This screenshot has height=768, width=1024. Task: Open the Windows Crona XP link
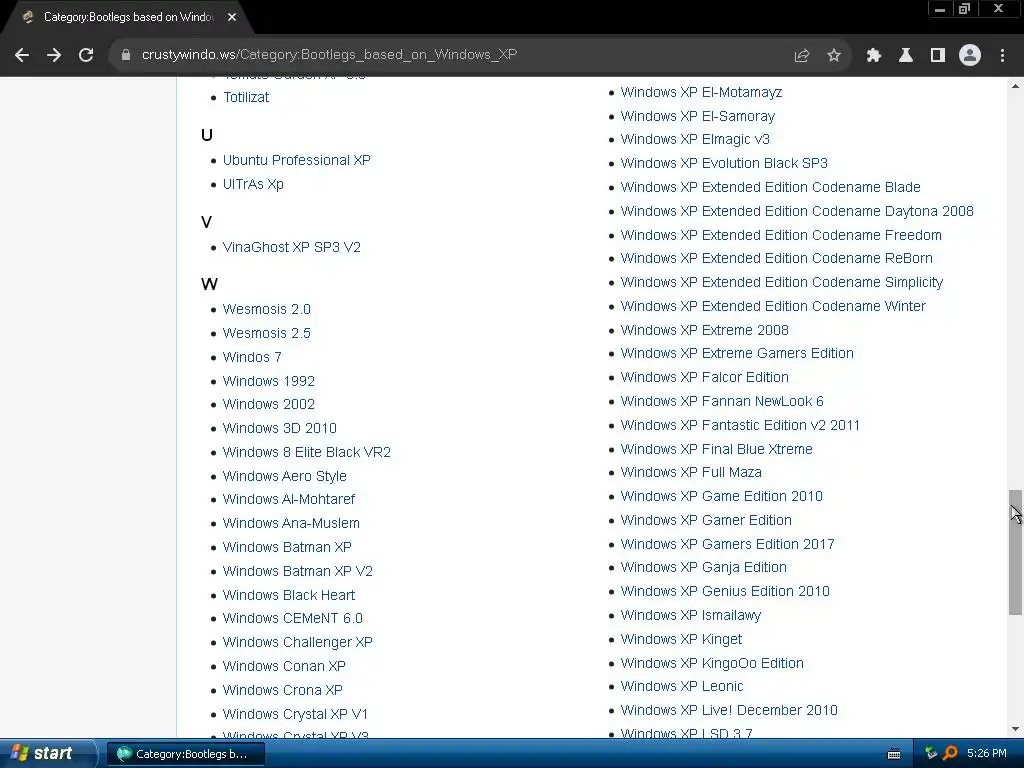[x=282, y=690]
